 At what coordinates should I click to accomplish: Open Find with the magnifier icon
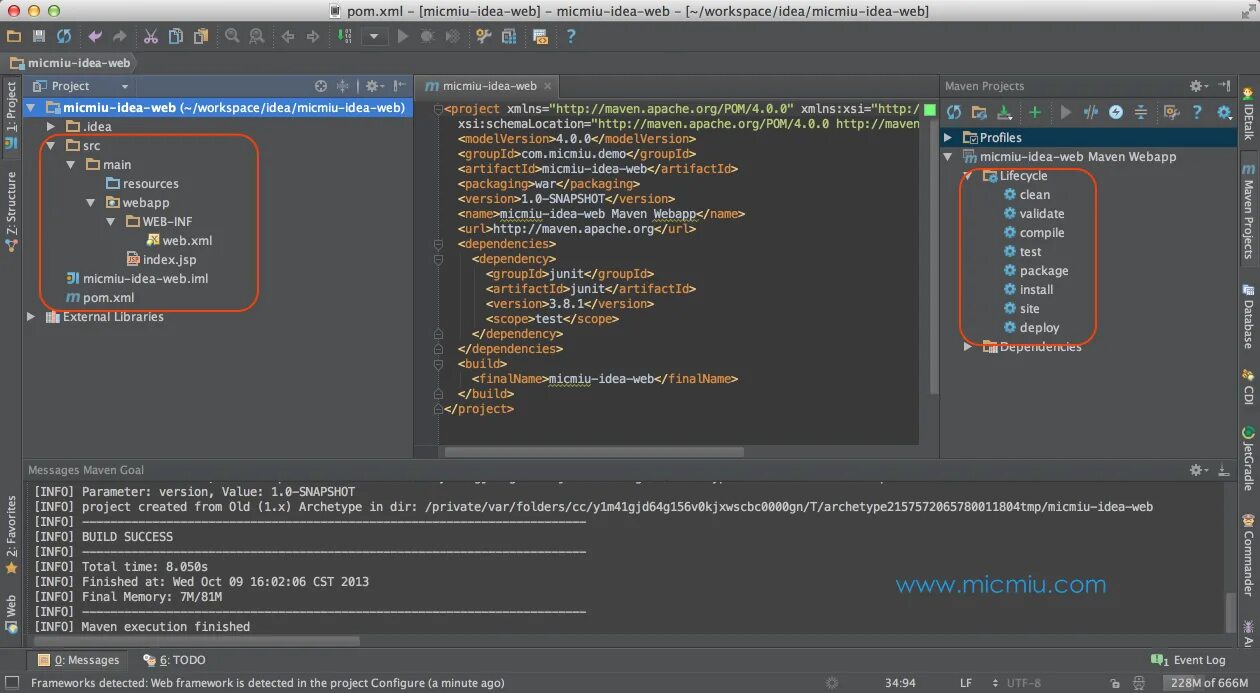coord(232,36)
